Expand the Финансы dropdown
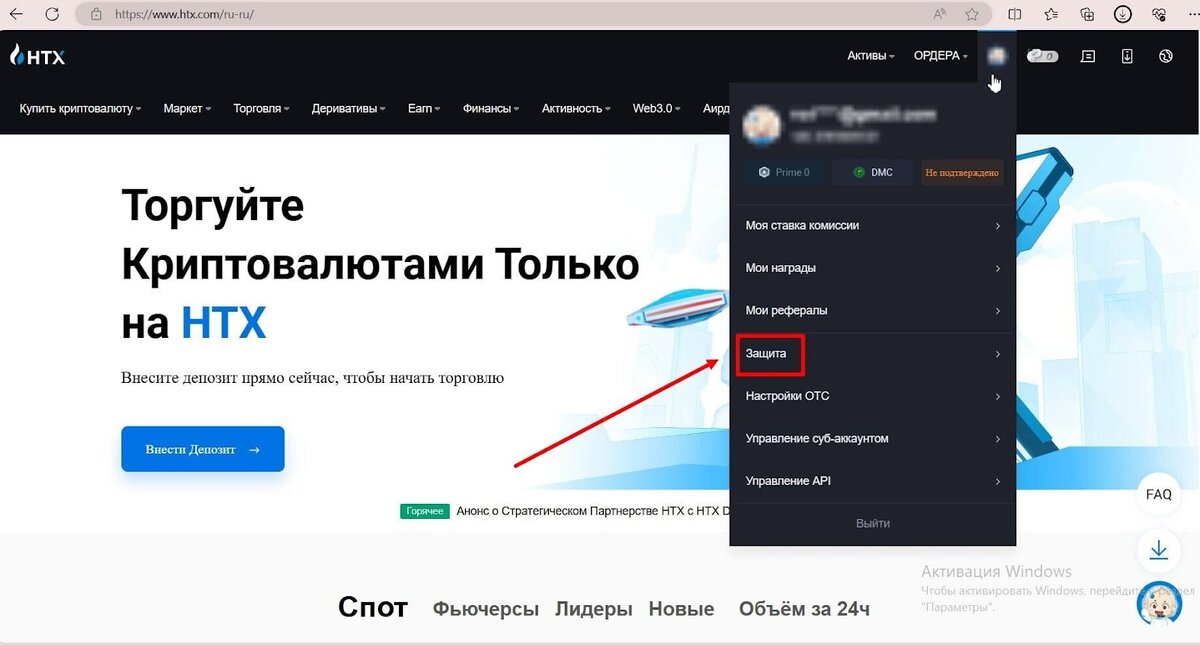Viewport: 1200px width, 645px height. pyautogui.click(x=491, y=108)
